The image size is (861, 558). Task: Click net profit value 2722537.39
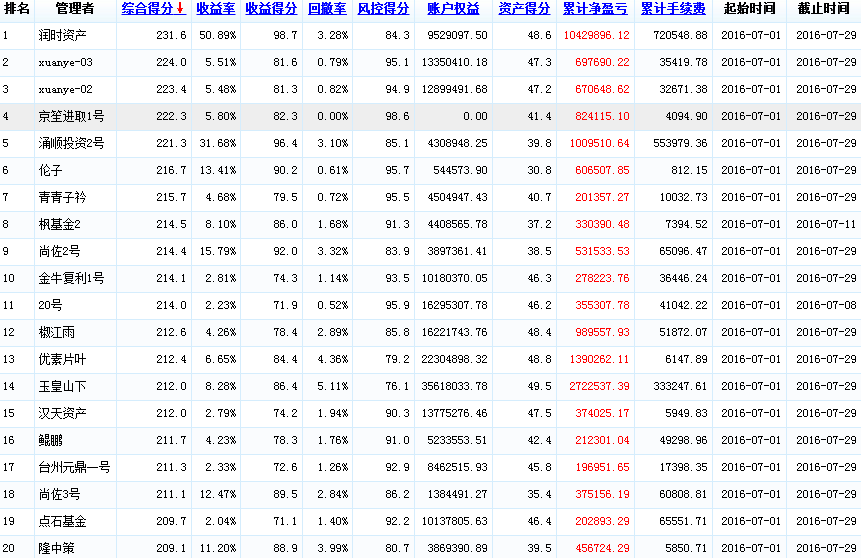(x=599, y=386)
